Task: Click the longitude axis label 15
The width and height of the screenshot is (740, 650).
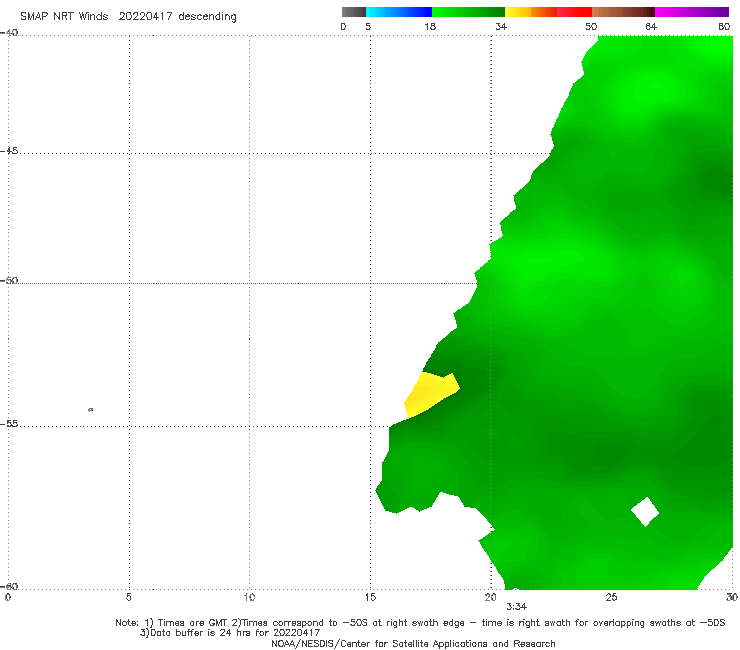Action: pyautogui.click(x=370, y=597)
